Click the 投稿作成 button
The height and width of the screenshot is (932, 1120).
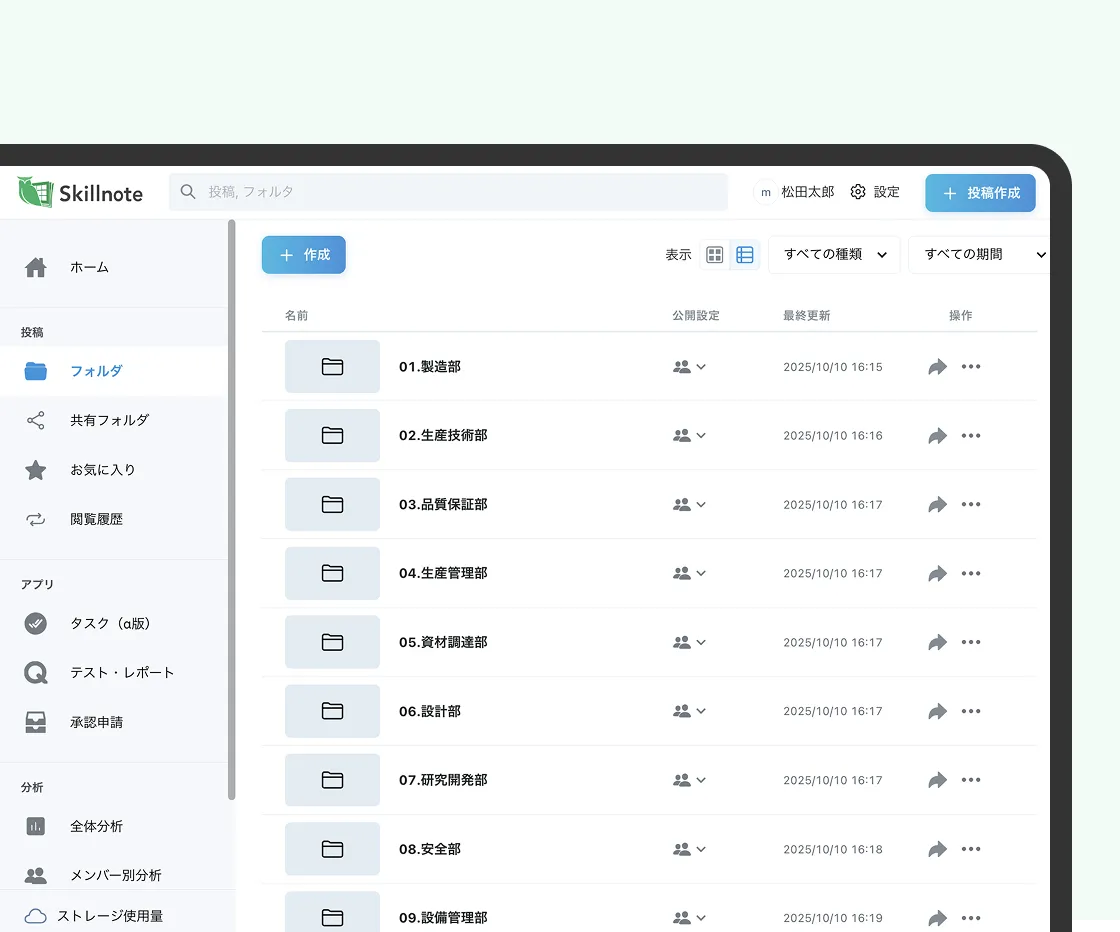point(980,193)
